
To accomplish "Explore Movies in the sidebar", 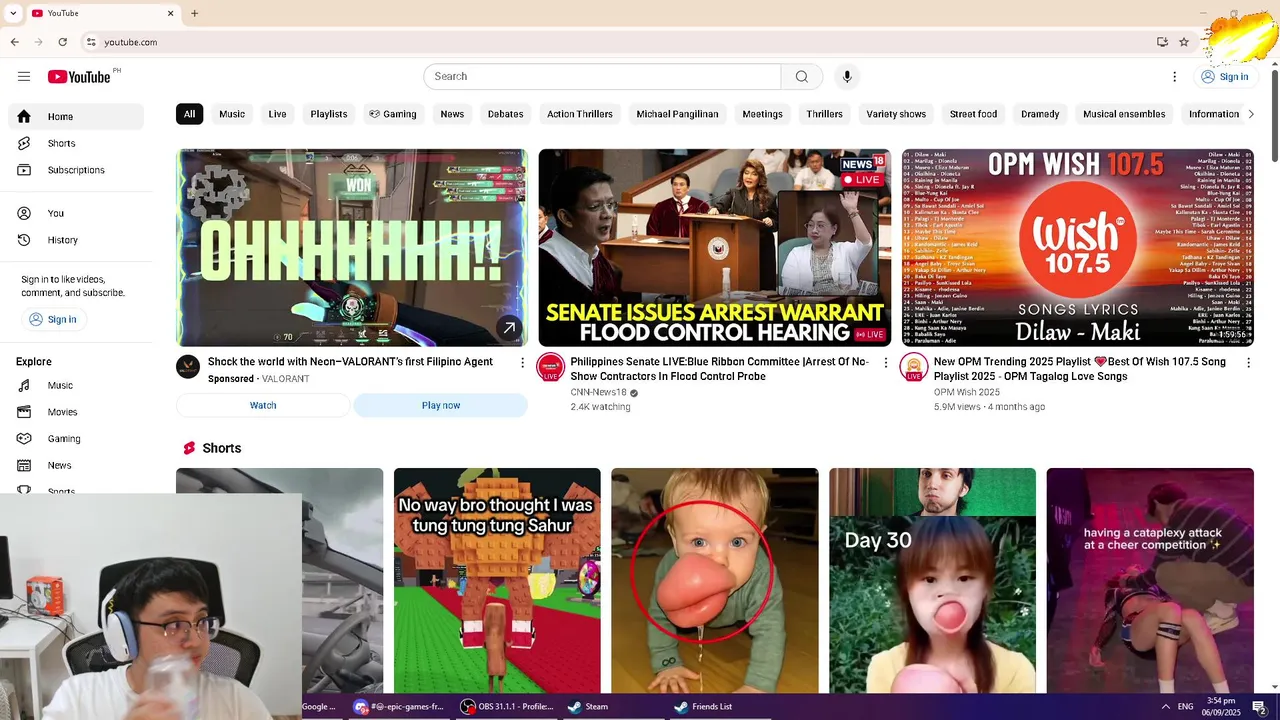I will (76, 412).
